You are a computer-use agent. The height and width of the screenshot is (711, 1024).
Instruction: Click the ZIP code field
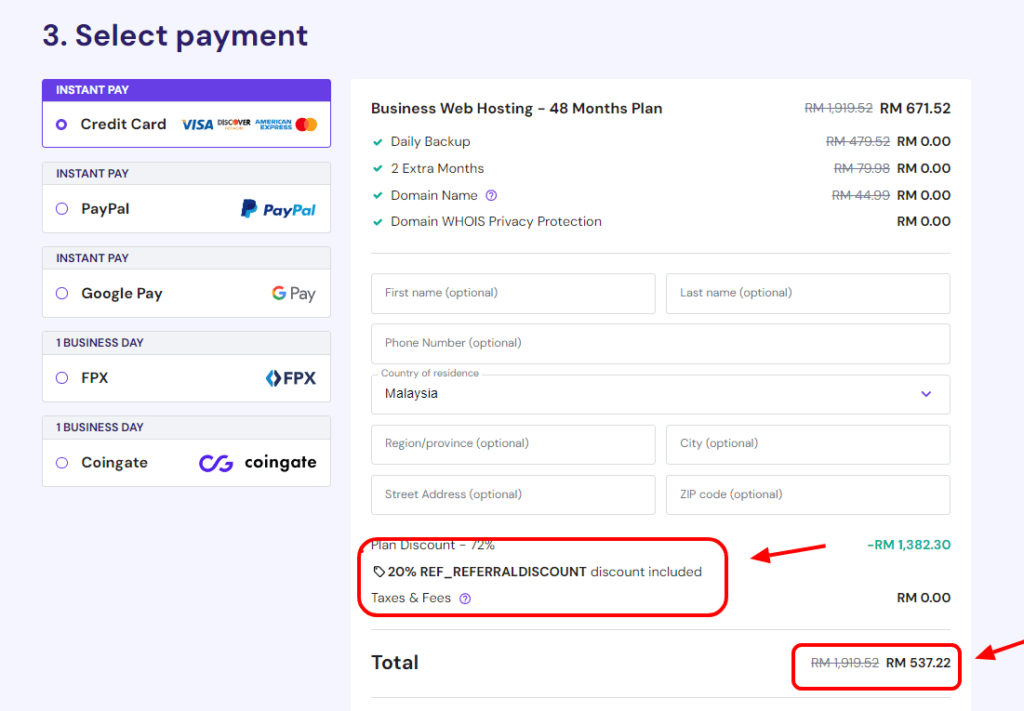807,494
